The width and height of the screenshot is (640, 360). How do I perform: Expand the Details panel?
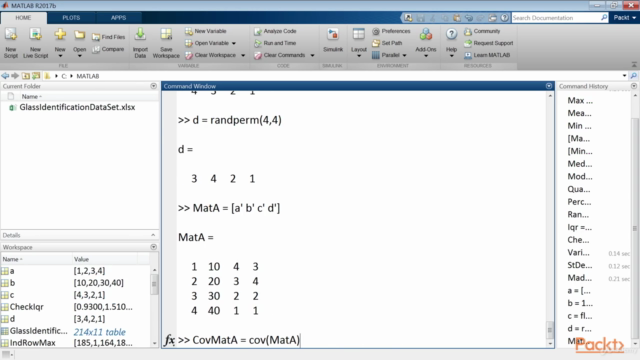(x=153, y=235)
